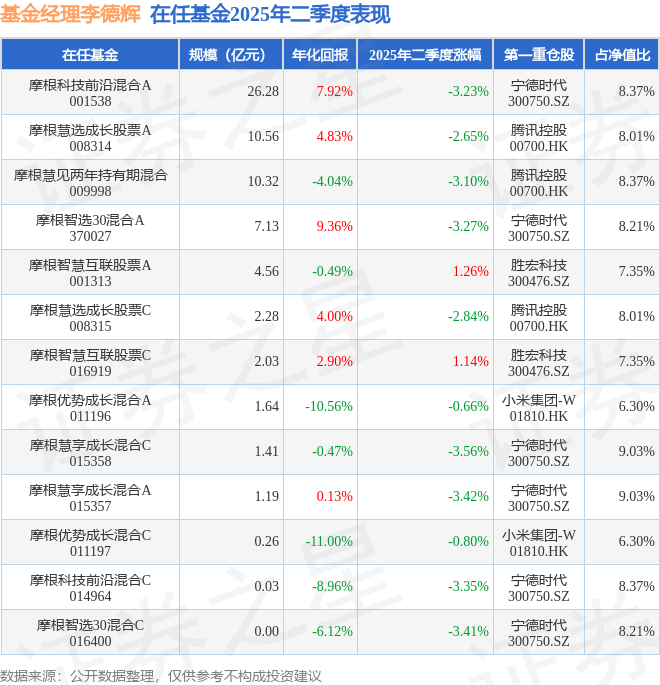
Task: Click the -3.23% quarterly change
Action: tap(468, 91)
